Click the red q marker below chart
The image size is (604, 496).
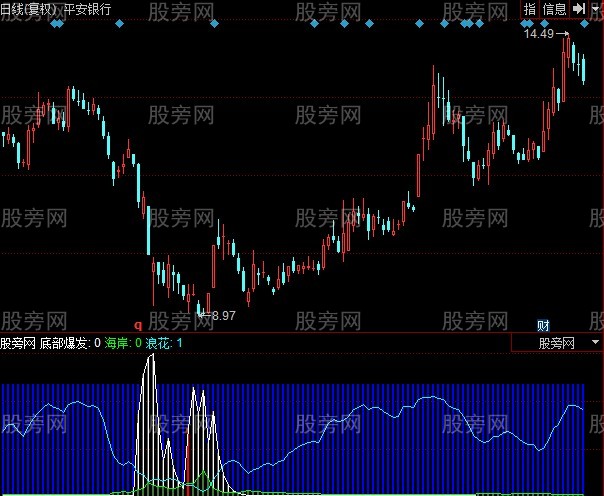pyautogui.click(x=138, y=324)
